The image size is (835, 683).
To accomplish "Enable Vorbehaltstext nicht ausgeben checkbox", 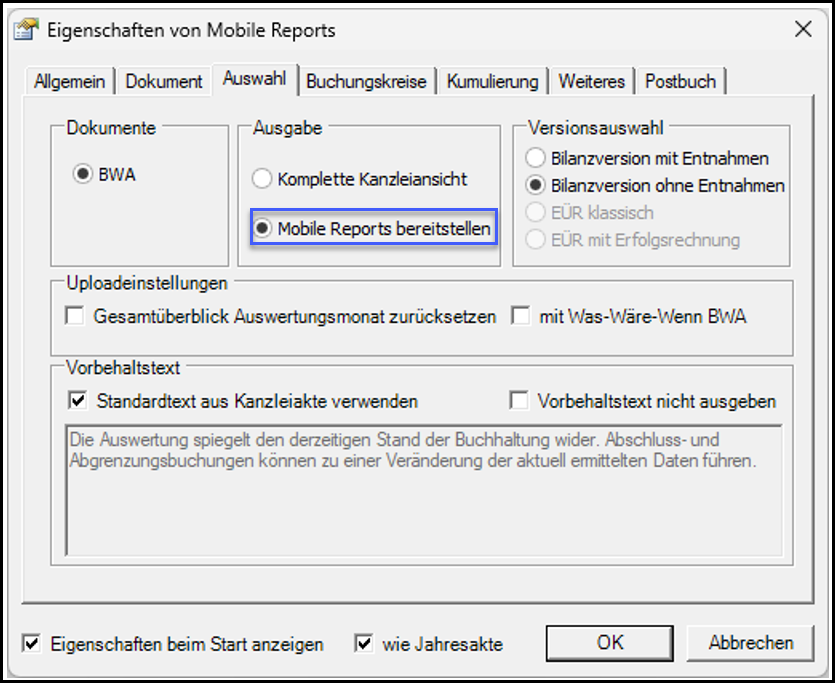I will 519,400.
